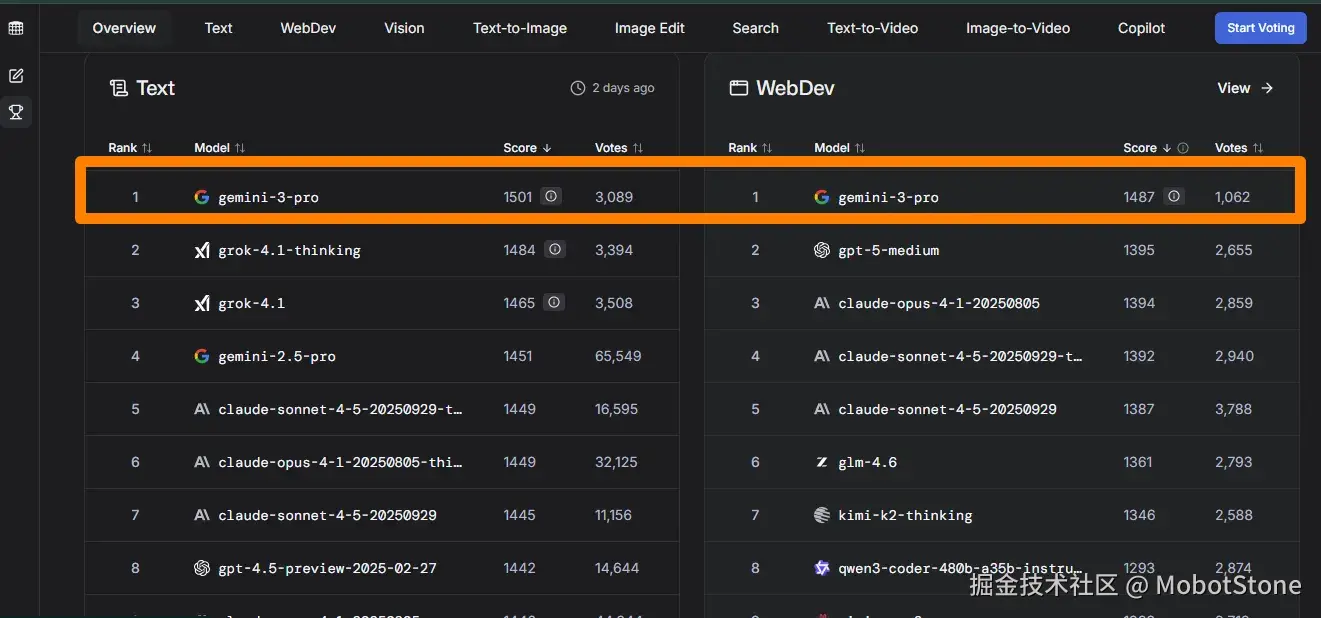Click xAI logo beside grok-4.1
The width and height of the screenshot is (1321, 618).
tap(202, 303)
